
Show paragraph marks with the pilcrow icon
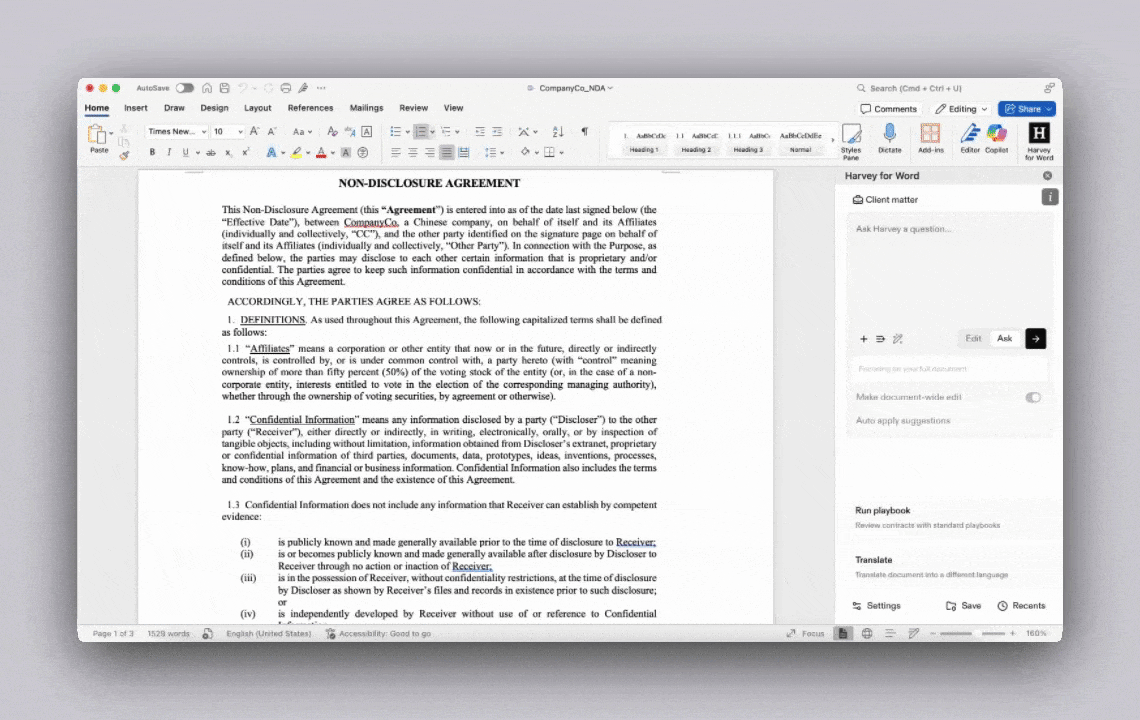tap(585, 132)
